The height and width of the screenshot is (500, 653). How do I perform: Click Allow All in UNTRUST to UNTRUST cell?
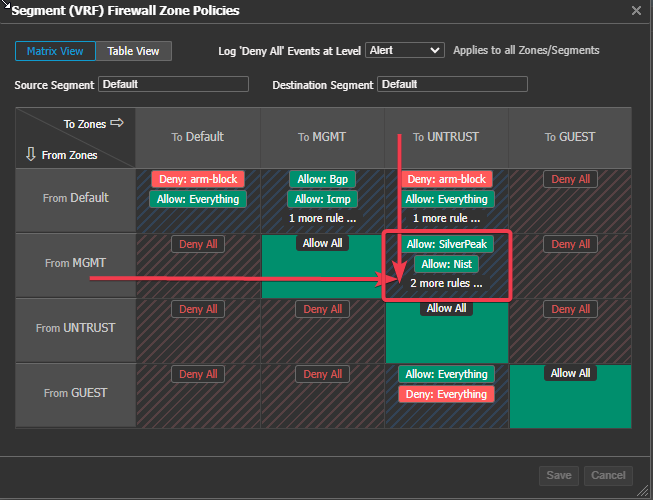click(446, 308)
